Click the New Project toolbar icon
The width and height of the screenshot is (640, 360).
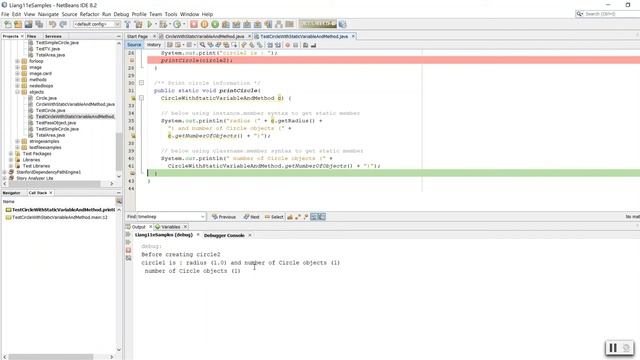click(x=18, y=24)
